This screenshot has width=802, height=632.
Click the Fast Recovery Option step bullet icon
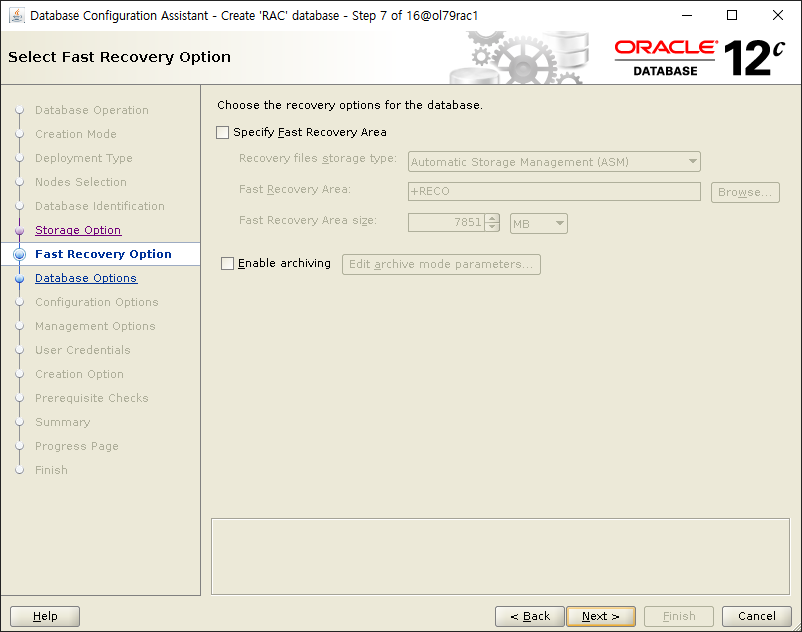point(19,254)
